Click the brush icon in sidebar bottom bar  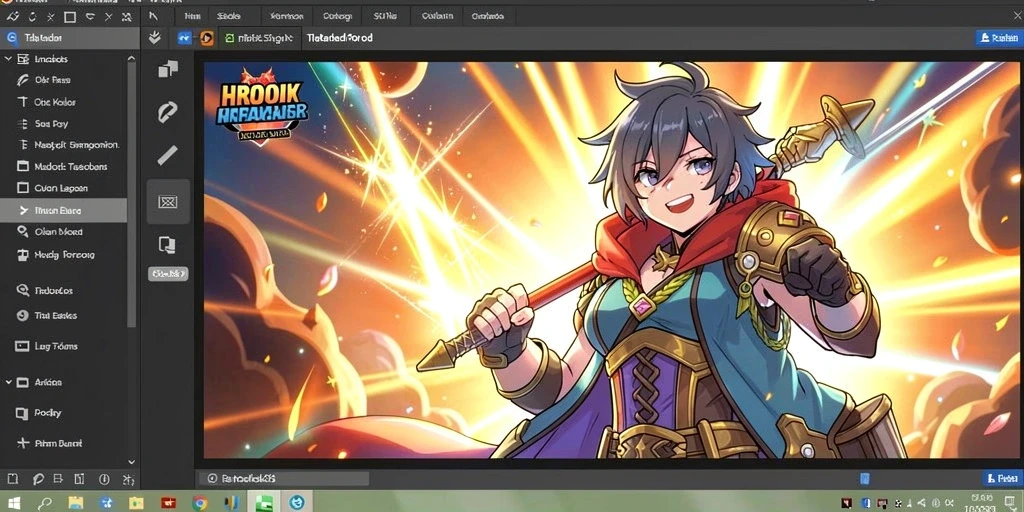coord(37,479)
